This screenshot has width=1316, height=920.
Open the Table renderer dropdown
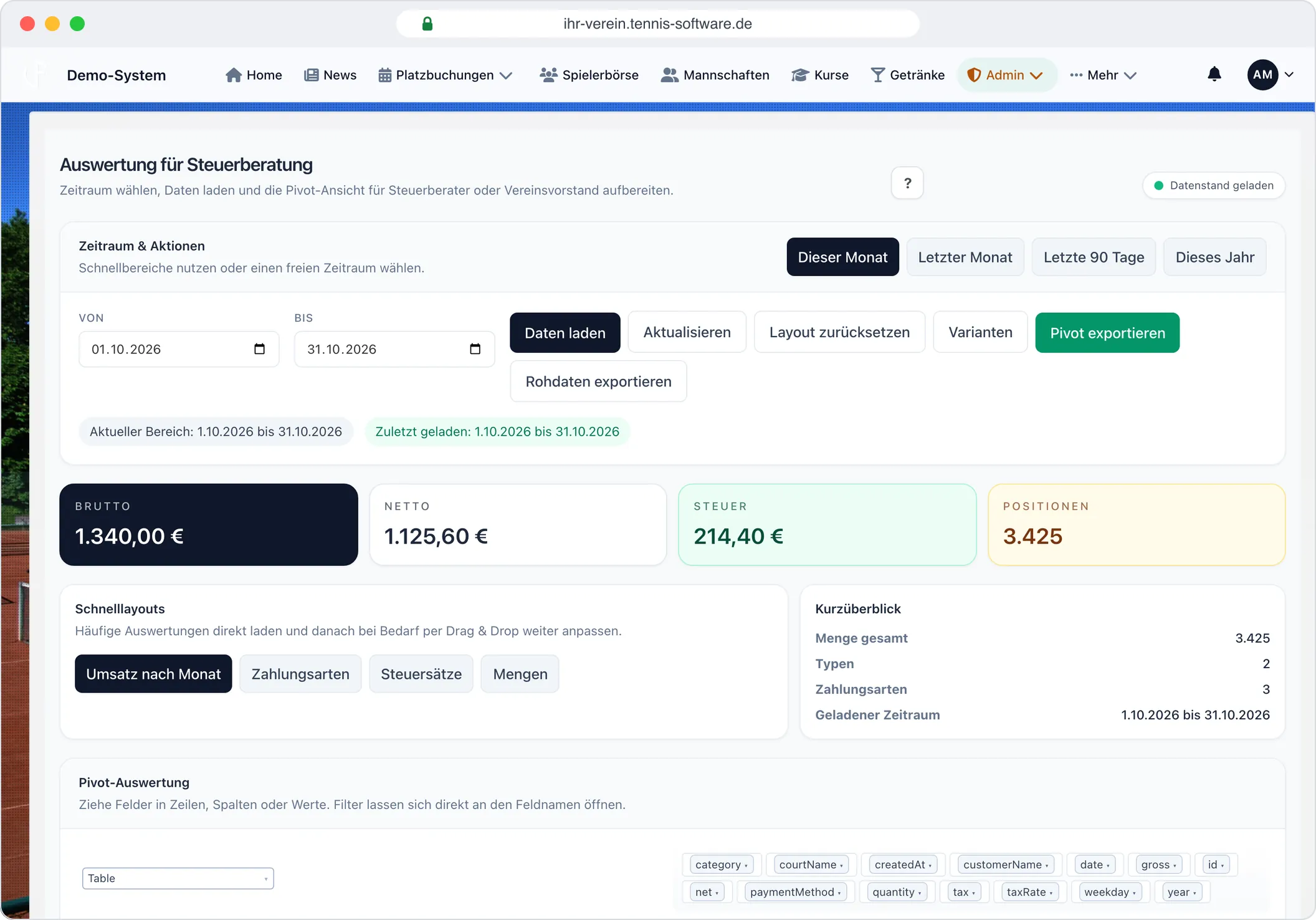pos(178,878)
